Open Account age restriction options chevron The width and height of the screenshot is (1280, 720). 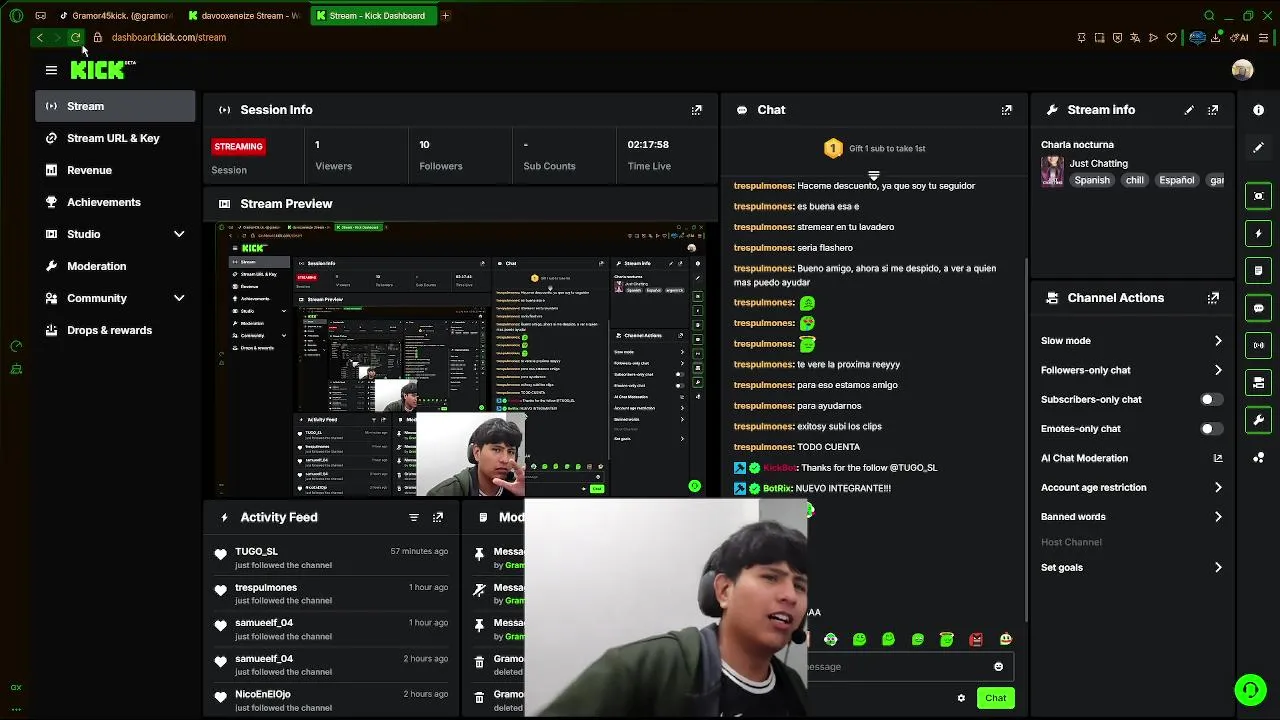(x=1218, y=488)
